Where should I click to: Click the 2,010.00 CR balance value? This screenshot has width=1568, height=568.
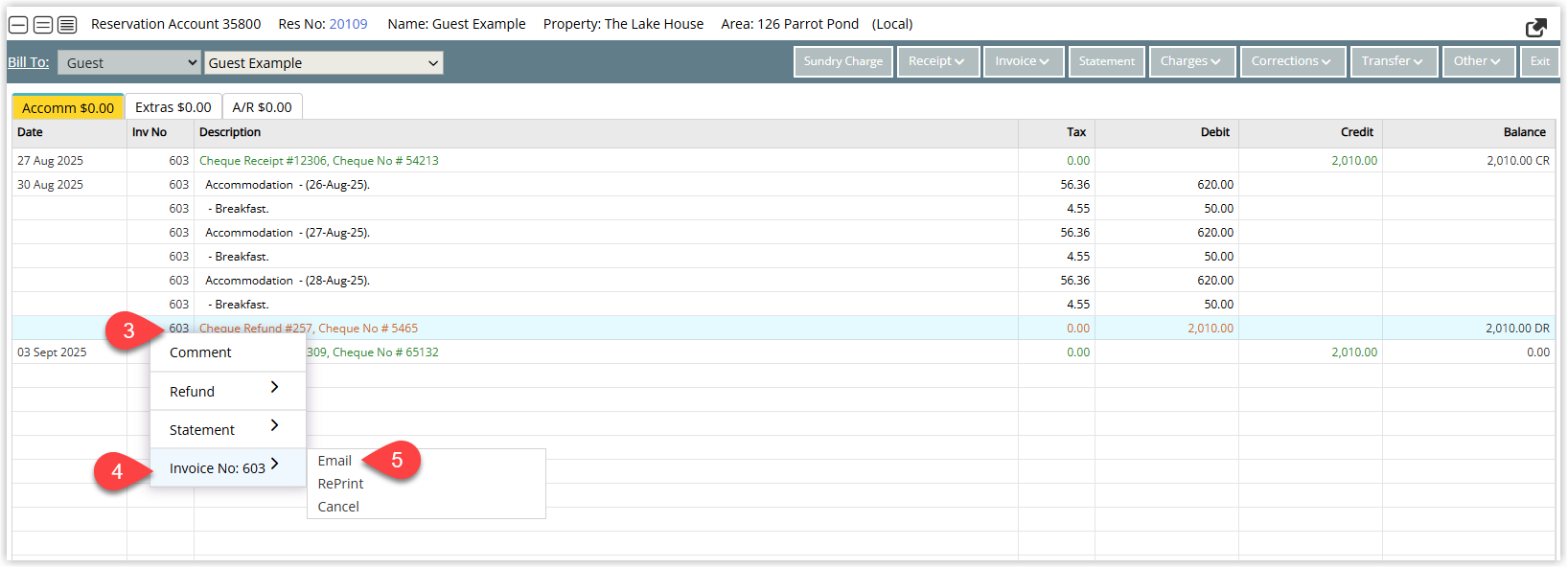1518,161
